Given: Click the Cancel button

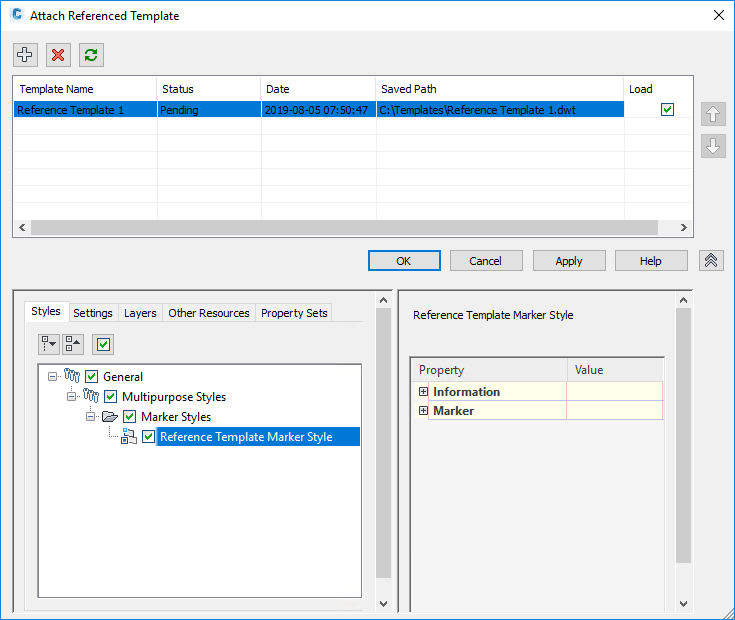Looking at the screenshot, I should click(486, 261).
